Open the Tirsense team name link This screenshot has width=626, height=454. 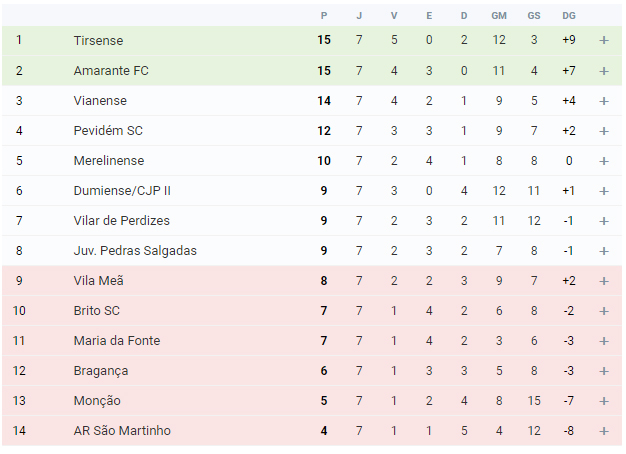pyautogui.click(x=98, y=40)
